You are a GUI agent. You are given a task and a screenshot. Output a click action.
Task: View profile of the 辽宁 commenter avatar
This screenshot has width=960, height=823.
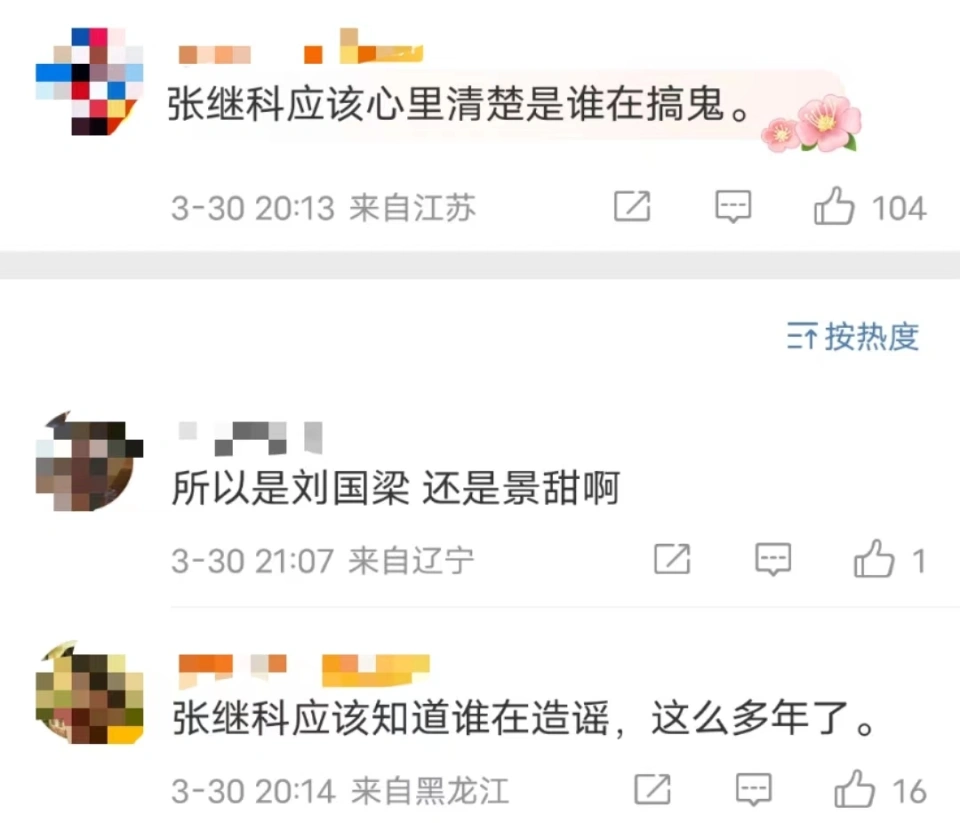tap(89, 462)
